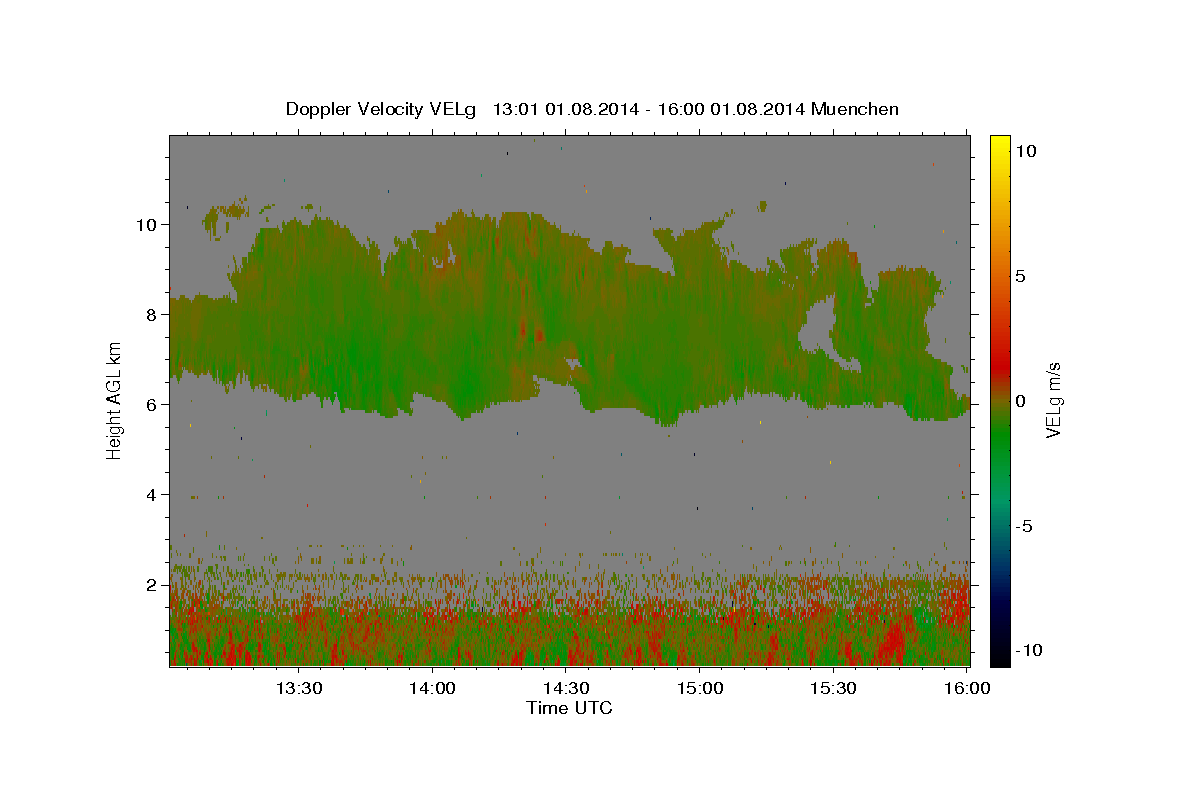Screen dimensions: 1200x800
Task: Click the 10 km height tick label
Action: (x=145, y=225)
